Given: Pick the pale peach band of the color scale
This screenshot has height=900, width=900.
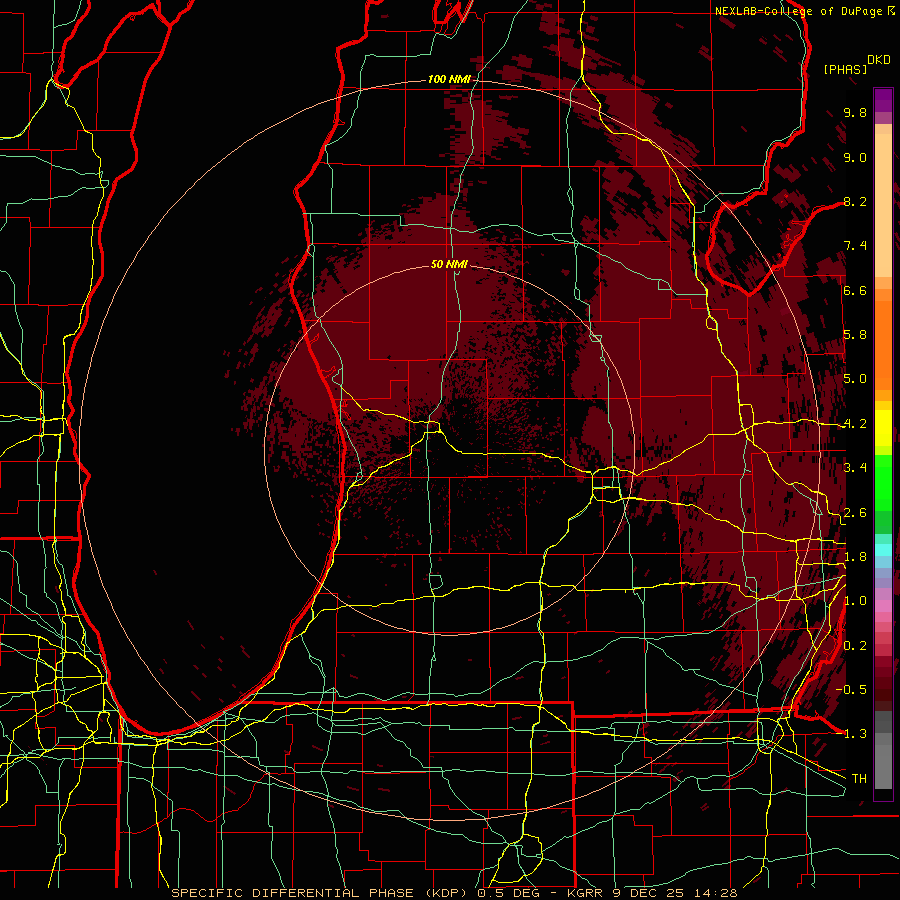Looking at the screenshot, I should (x=883, y=205).
